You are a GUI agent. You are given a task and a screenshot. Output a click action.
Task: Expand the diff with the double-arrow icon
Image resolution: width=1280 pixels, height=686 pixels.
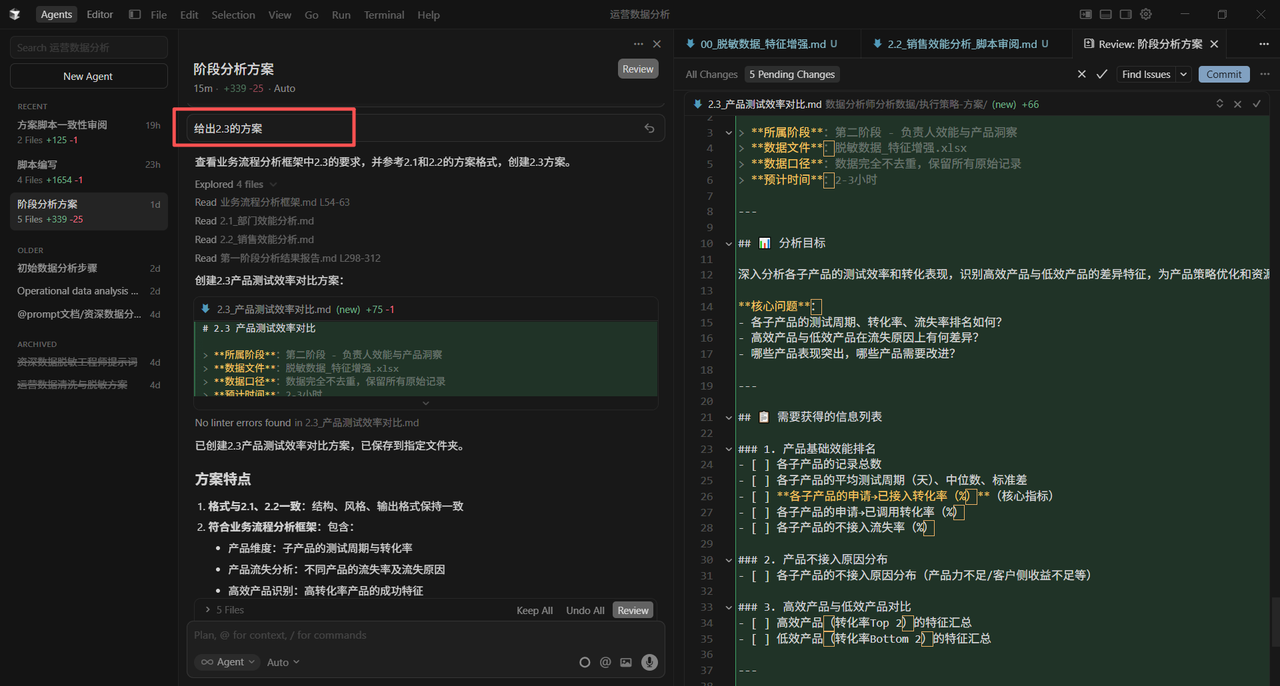(x=1219, y=103)
